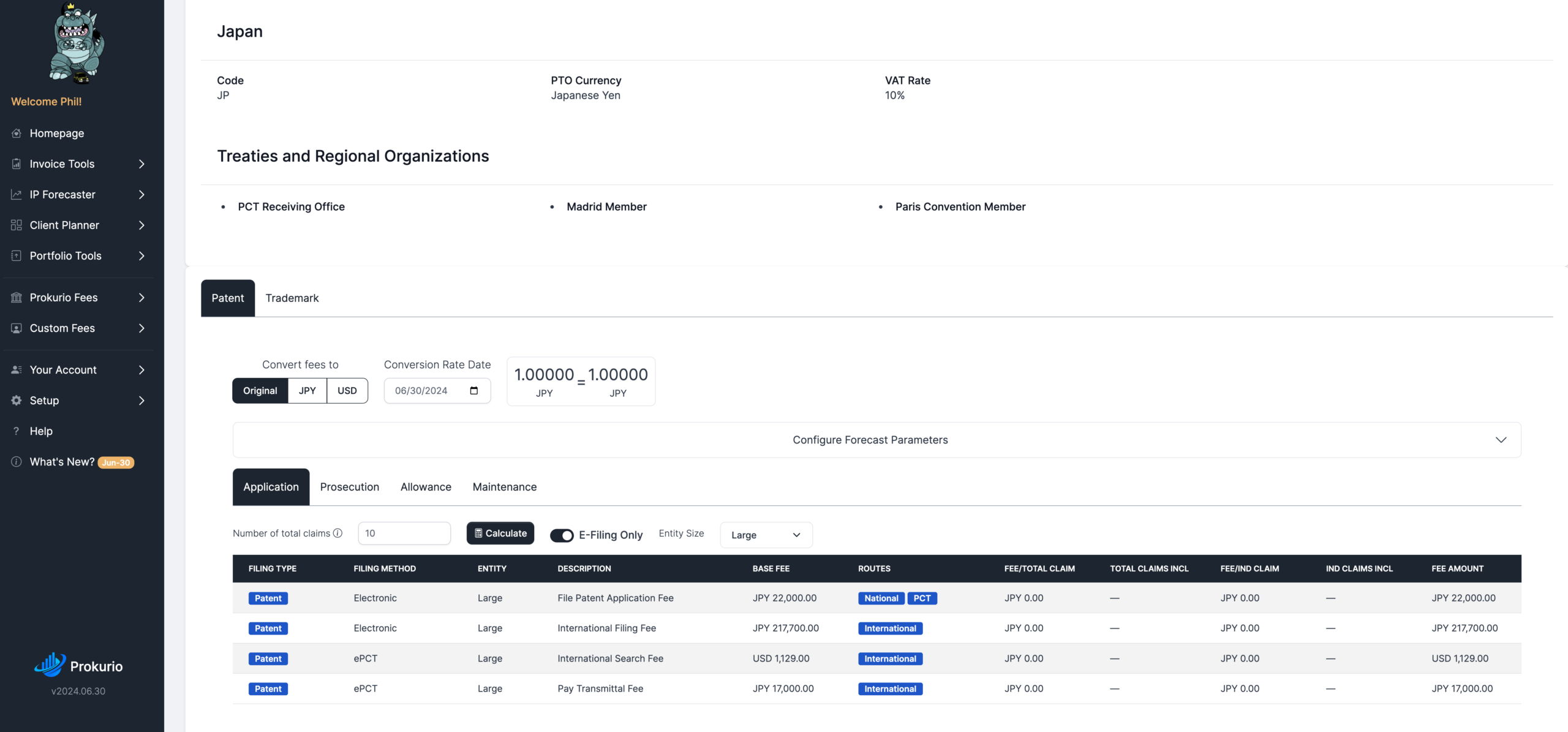Click National route badge on File Patent row
1568x732 pixels.
tap(881, 598)
